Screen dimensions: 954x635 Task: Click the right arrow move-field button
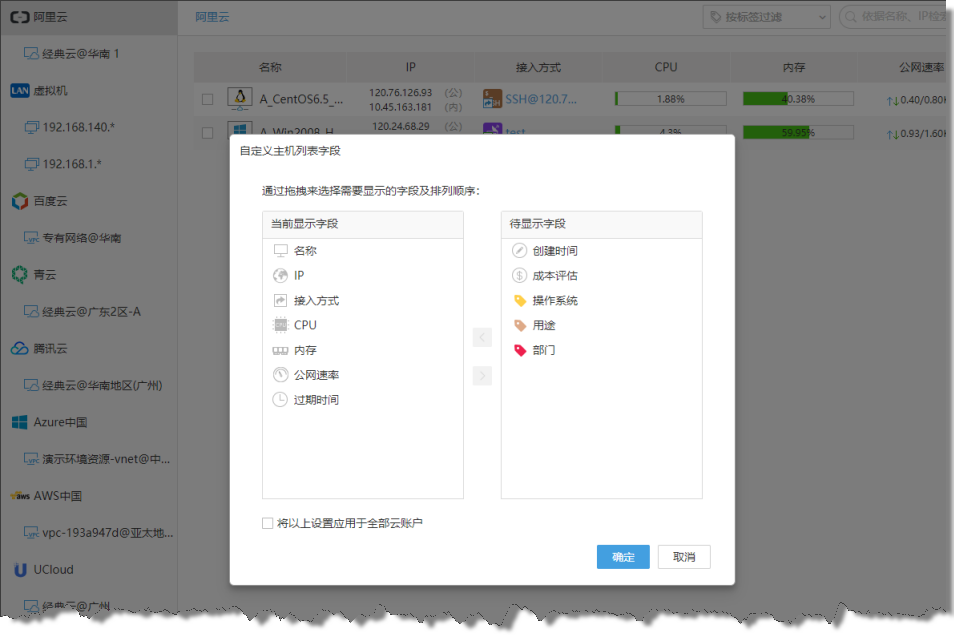pyautogui.click(x=482, y=376)
